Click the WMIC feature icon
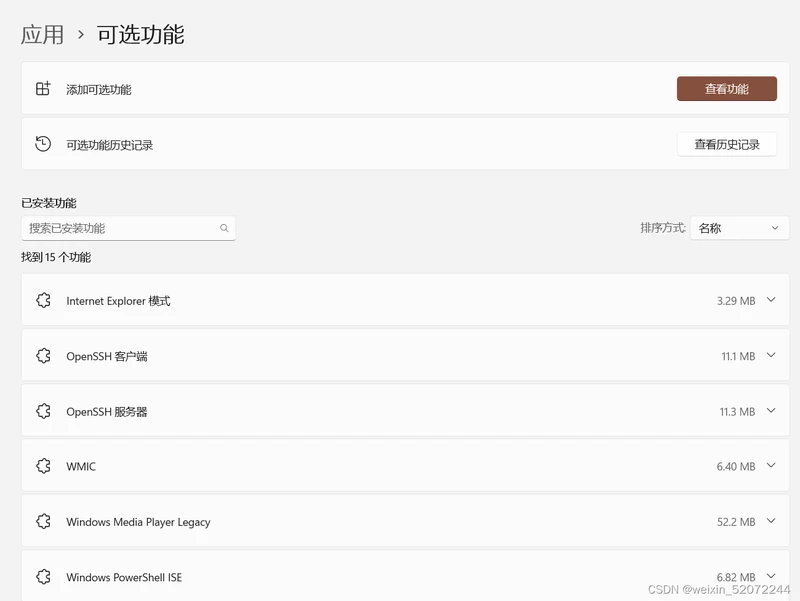 pos(43,466)
